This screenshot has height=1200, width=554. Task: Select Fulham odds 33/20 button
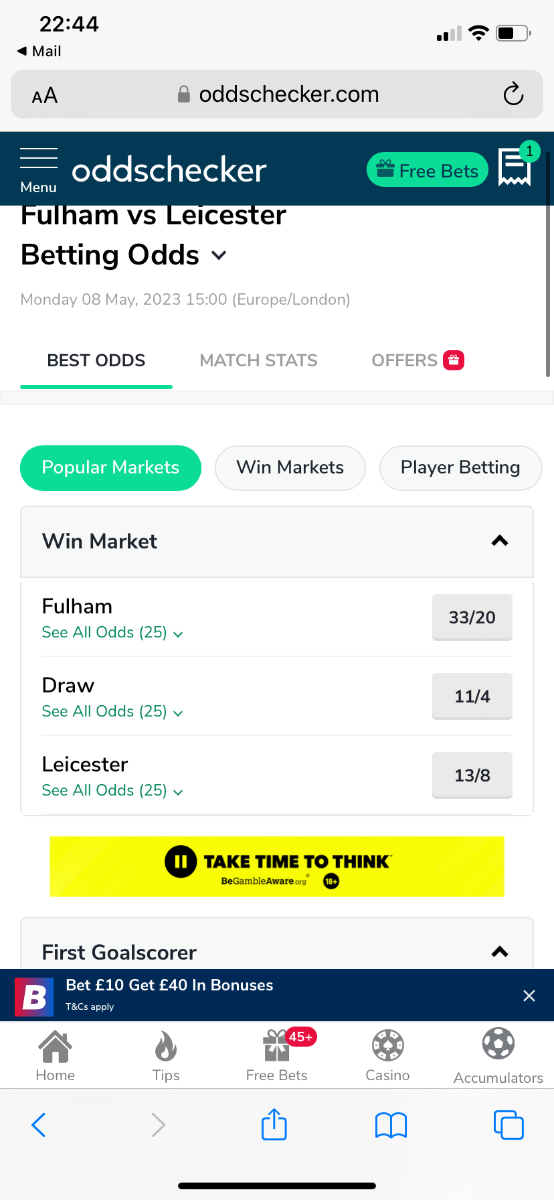472,617
